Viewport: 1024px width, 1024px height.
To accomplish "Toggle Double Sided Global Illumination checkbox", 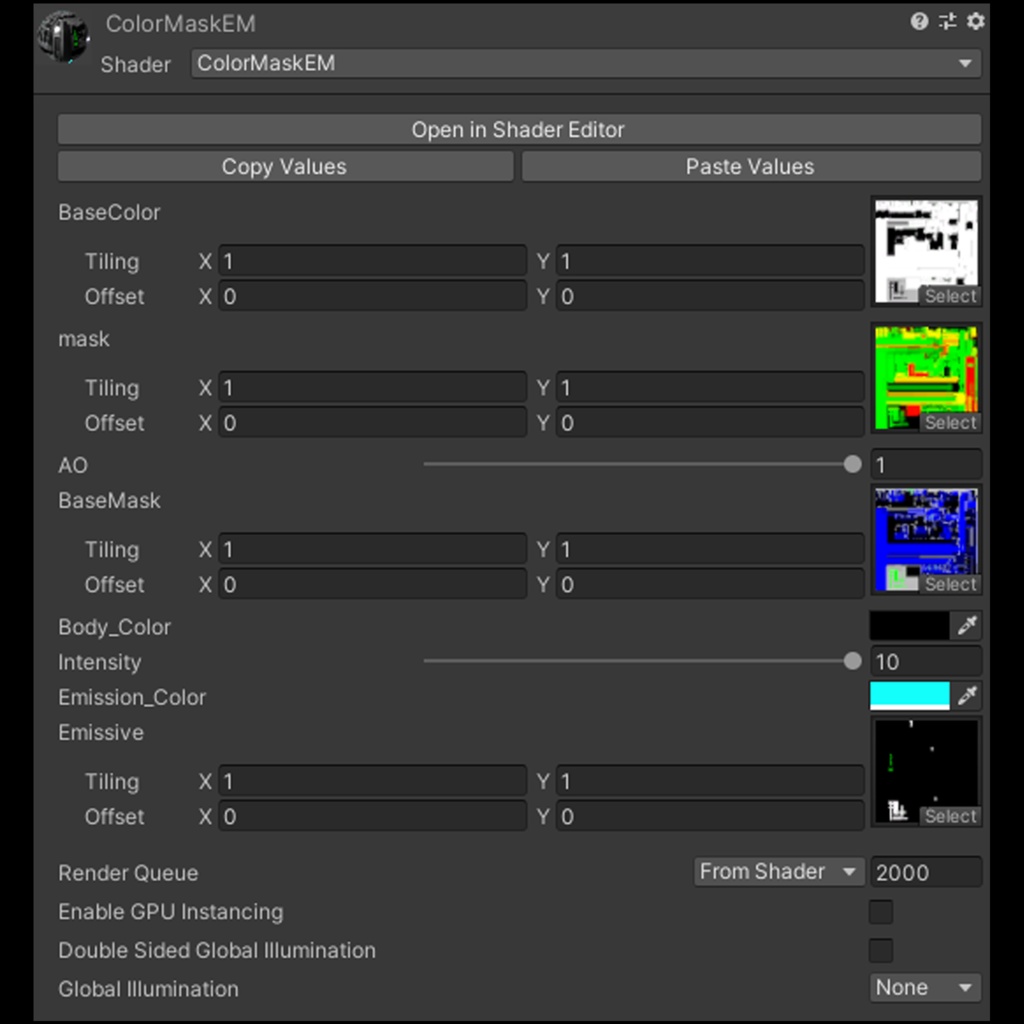I will 881,950.
